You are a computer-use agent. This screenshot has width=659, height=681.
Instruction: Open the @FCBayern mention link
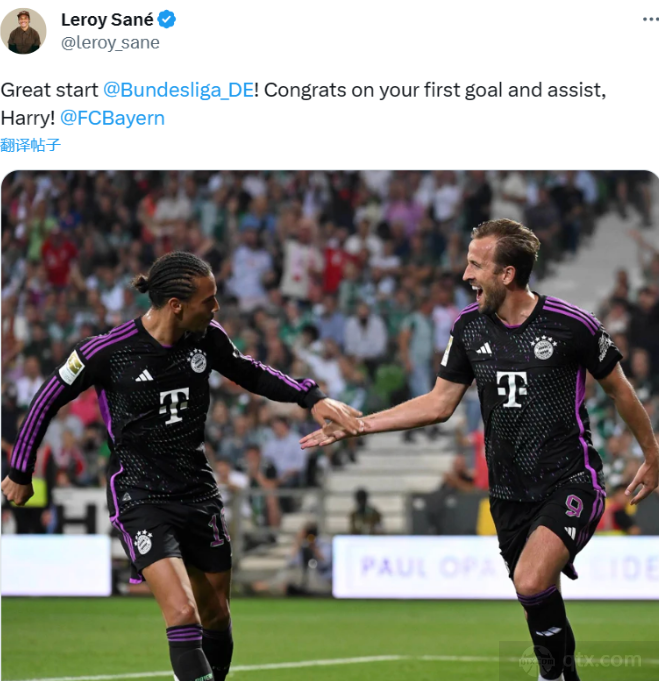(112, 118)
